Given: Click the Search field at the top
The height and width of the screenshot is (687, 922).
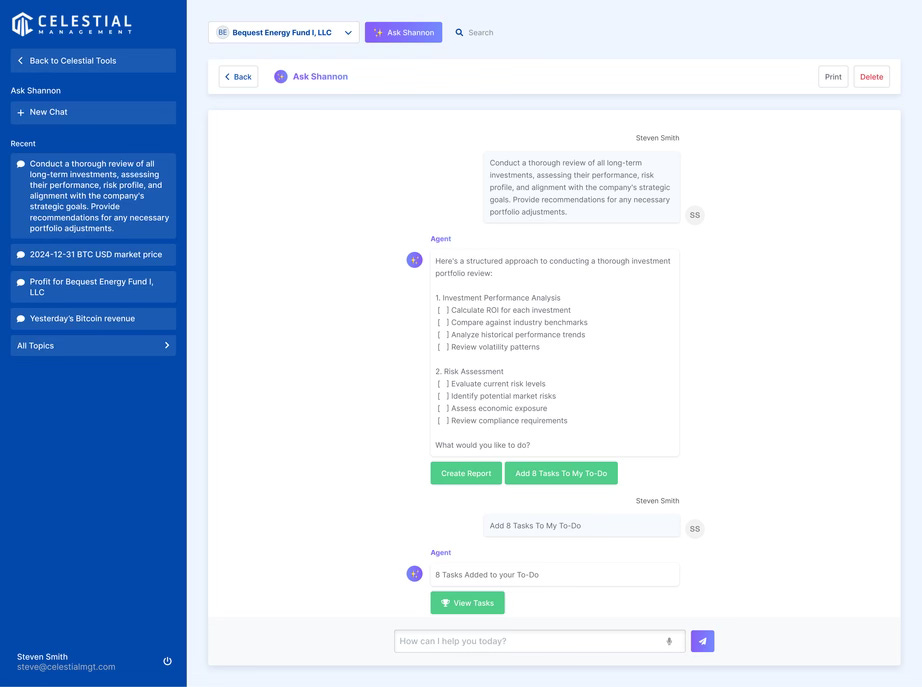Looking at the screenshot, I should click(480, 32).
